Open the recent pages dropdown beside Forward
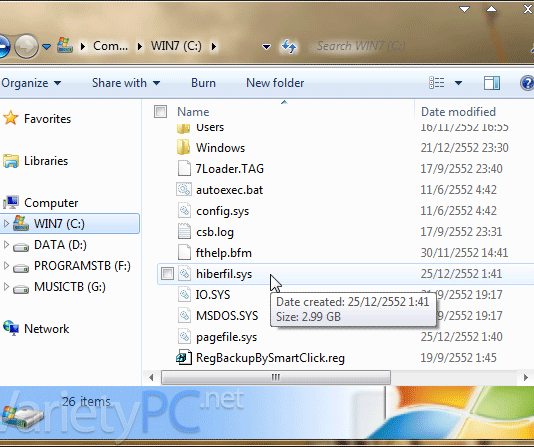Viewport: 534px width, 447px height. pyautogui.click(x=46, y=46)
